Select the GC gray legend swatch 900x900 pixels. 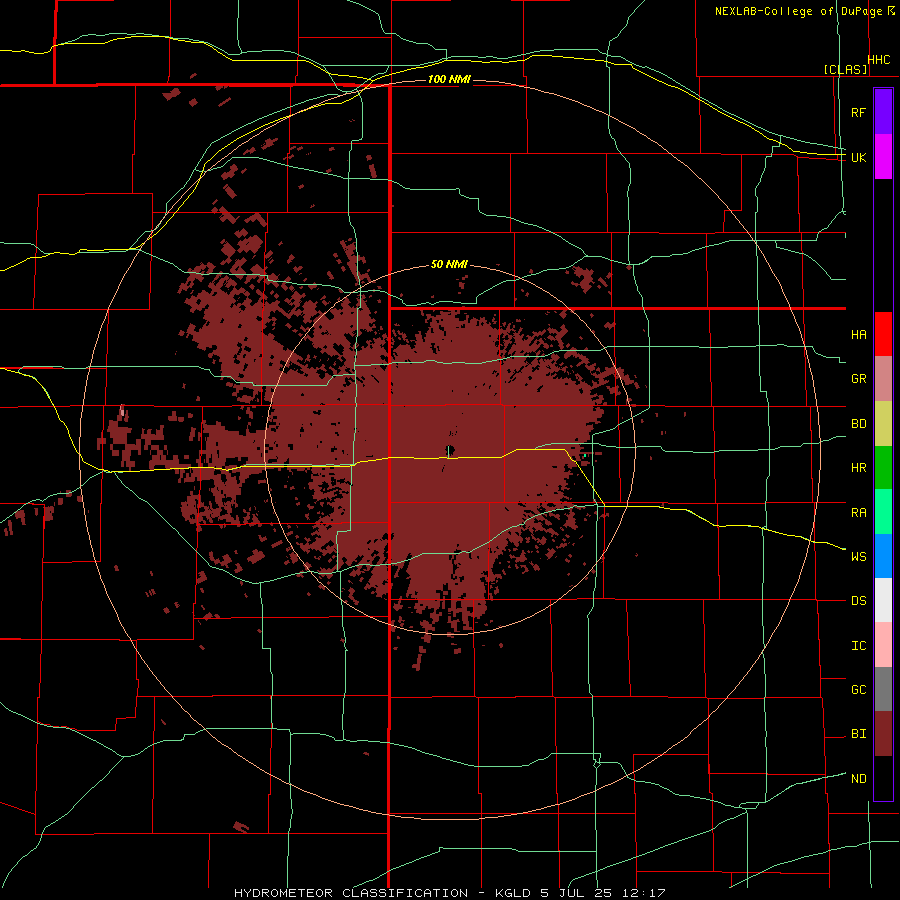pyautogui.click(x=883, y=689)
